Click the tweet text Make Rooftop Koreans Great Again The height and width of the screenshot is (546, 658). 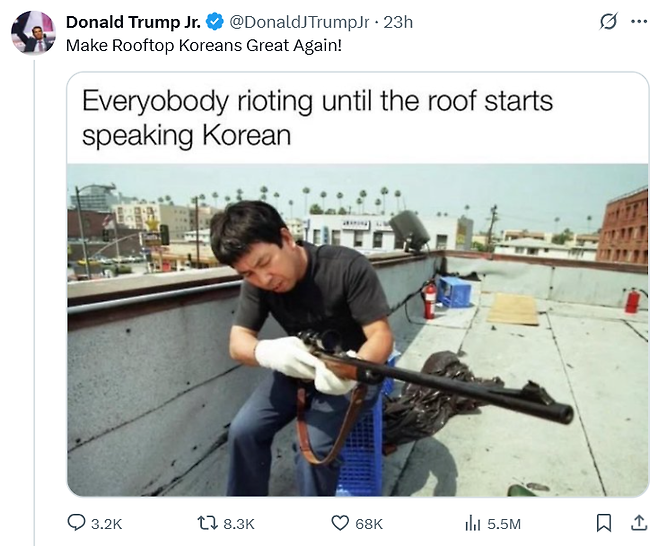tap(204, 45)
